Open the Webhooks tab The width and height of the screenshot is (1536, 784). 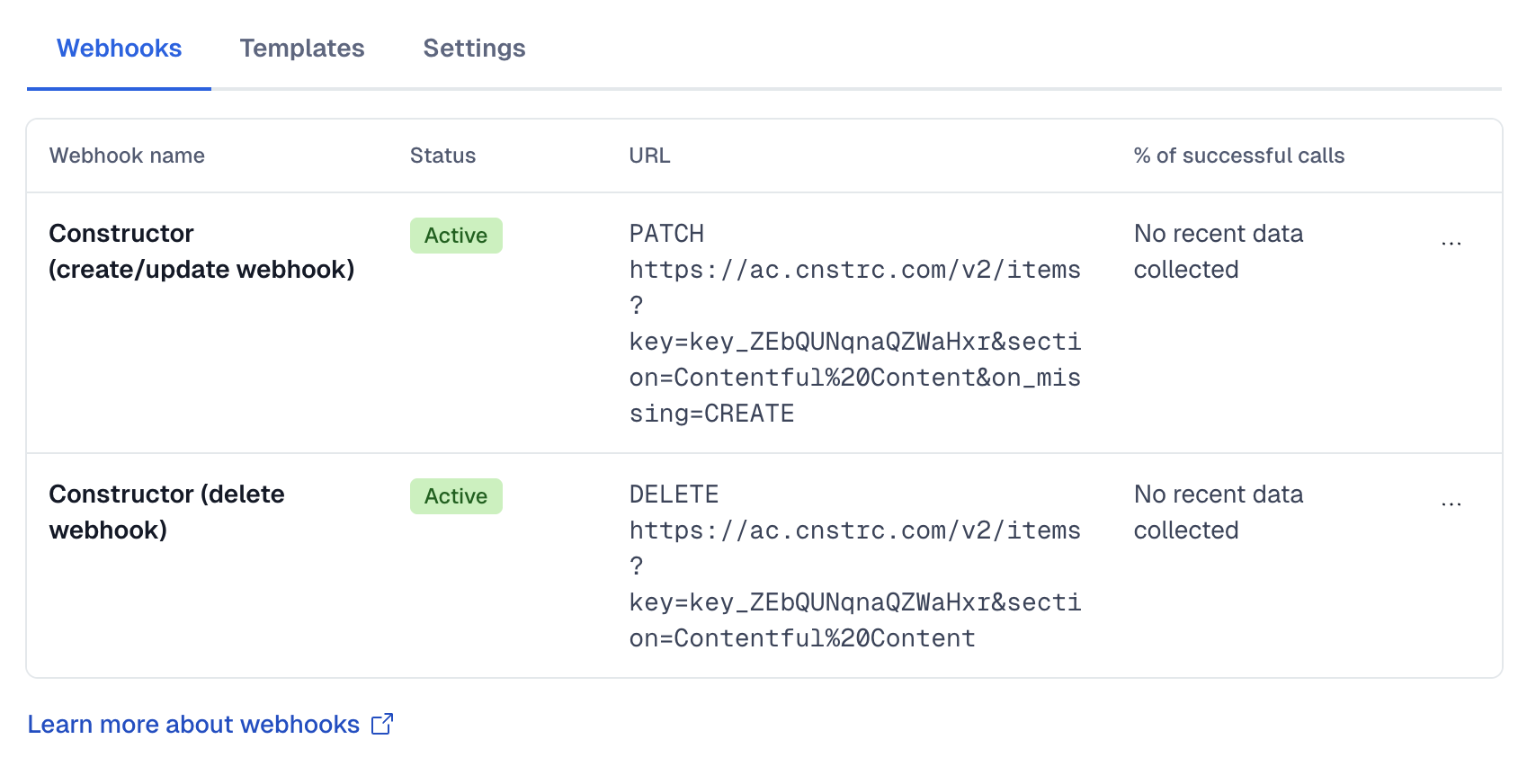(119, 49)
